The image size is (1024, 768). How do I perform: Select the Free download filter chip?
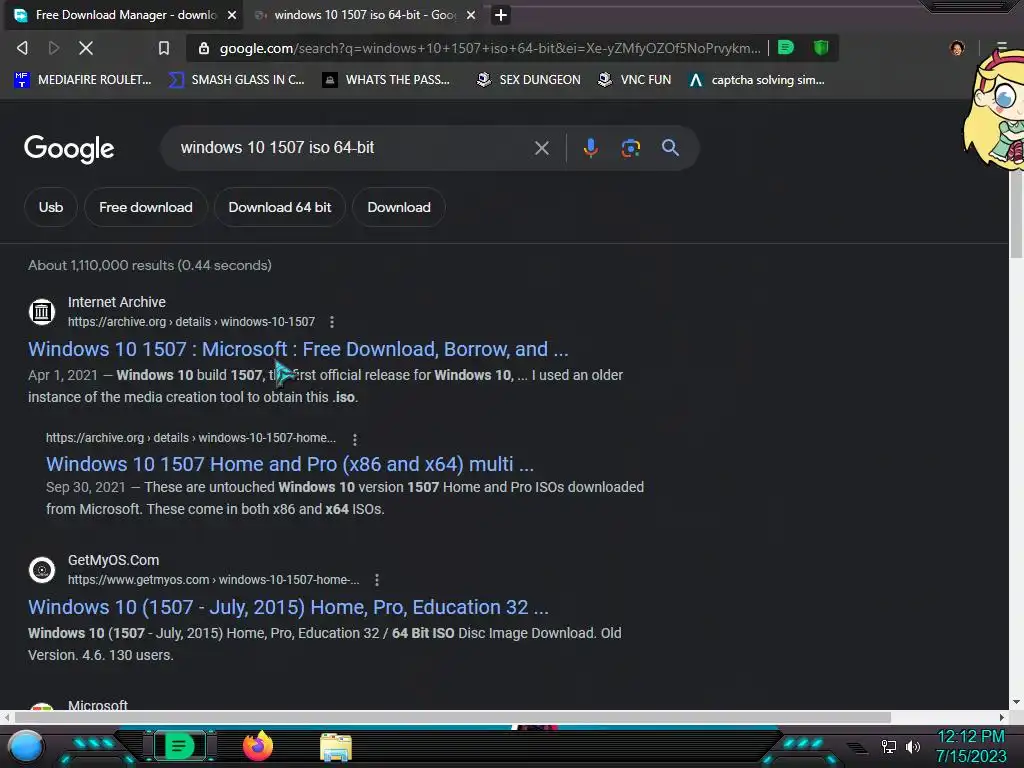[146, 207]
